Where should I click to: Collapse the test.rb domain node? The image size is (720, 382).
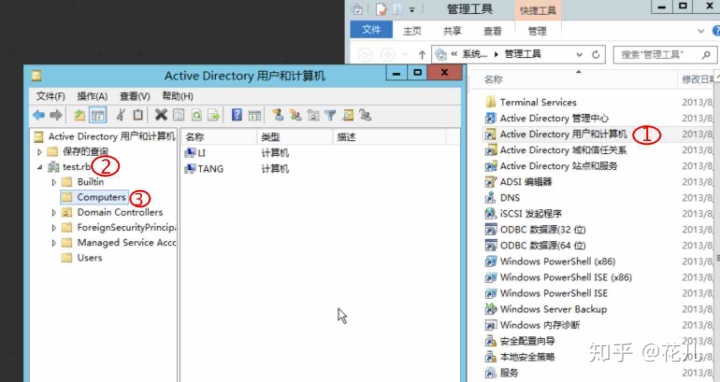point(39,167)
